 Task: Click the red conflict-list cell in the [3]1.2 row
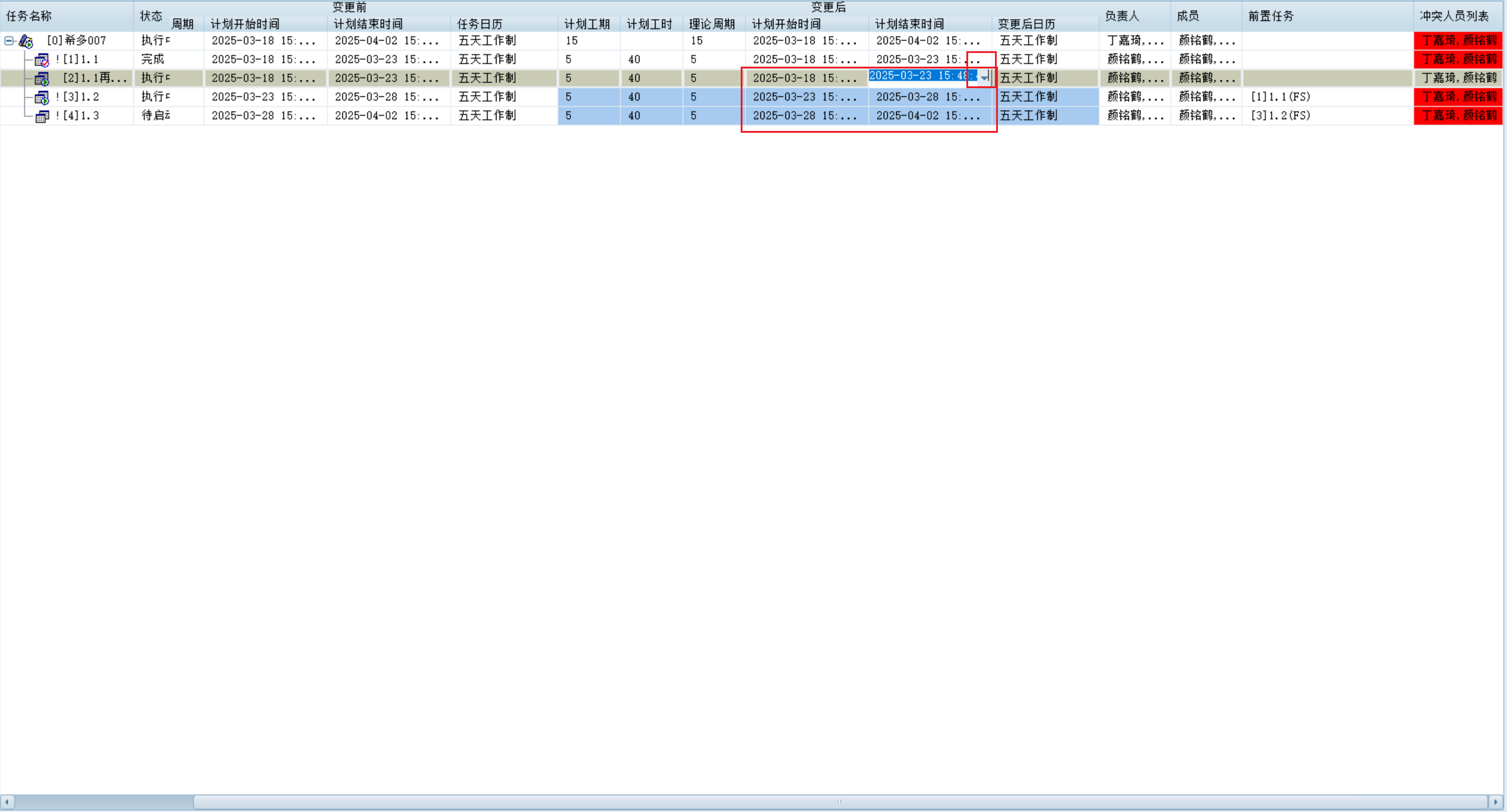point(1458,97)
